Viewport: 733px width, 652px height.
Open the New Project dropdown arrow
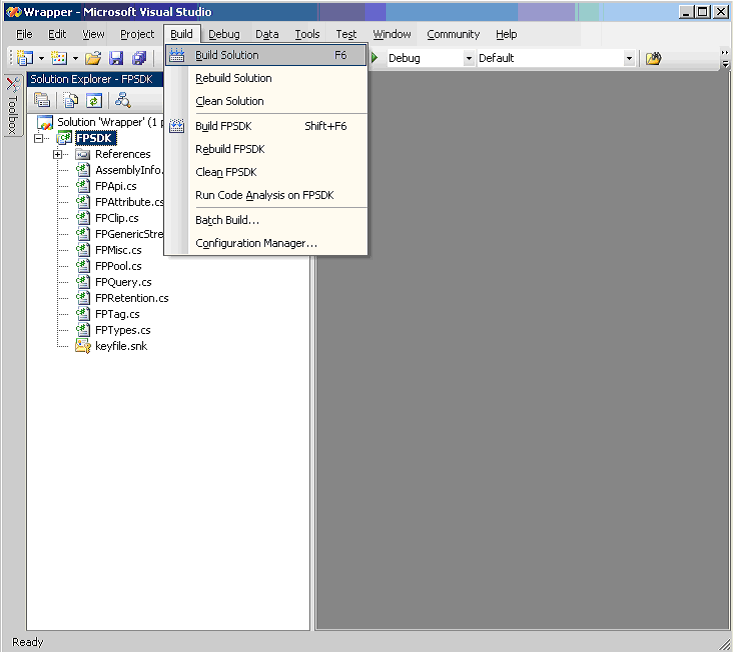tap(41, 58)
